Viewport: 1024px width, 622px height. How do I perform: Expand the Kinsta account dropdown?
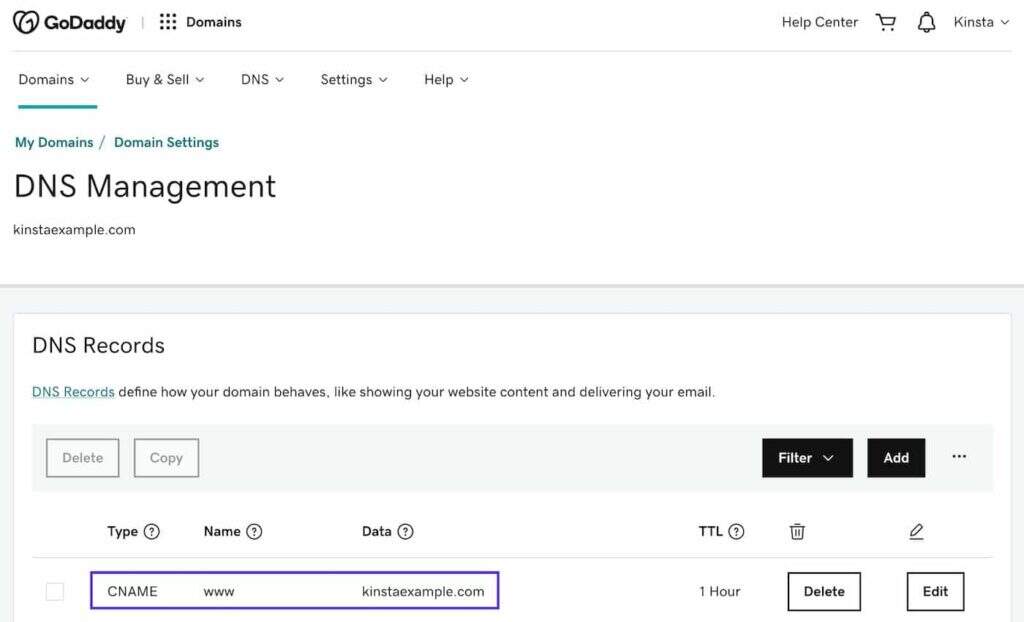click(x=981, y=22)
